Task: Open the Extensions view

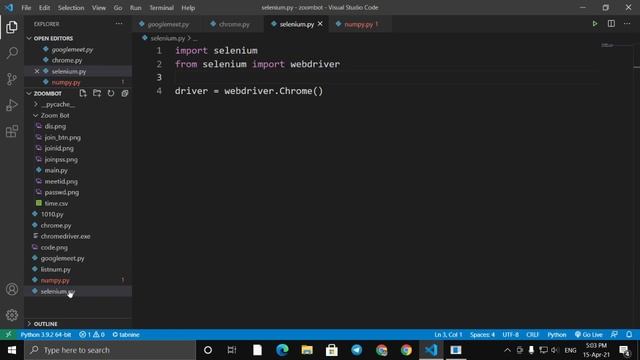Action: pos(12,131)
